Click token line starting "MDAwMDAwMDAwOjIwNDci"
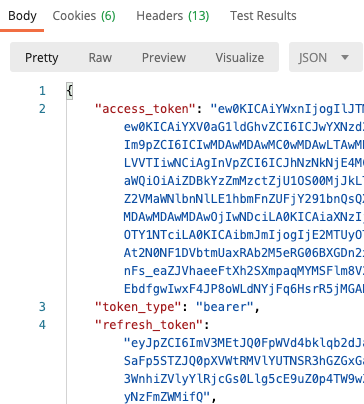This screenshot has width=364, height=404. [244, 217]
